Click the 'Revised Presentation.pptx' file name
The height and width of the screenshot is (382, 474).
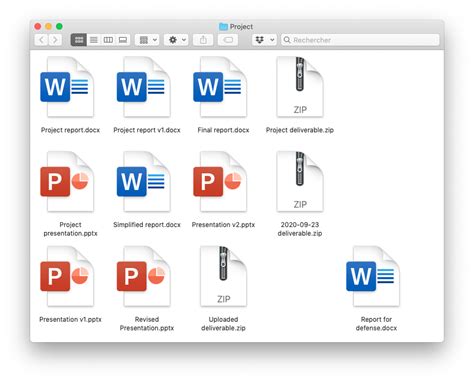[147, 324]
